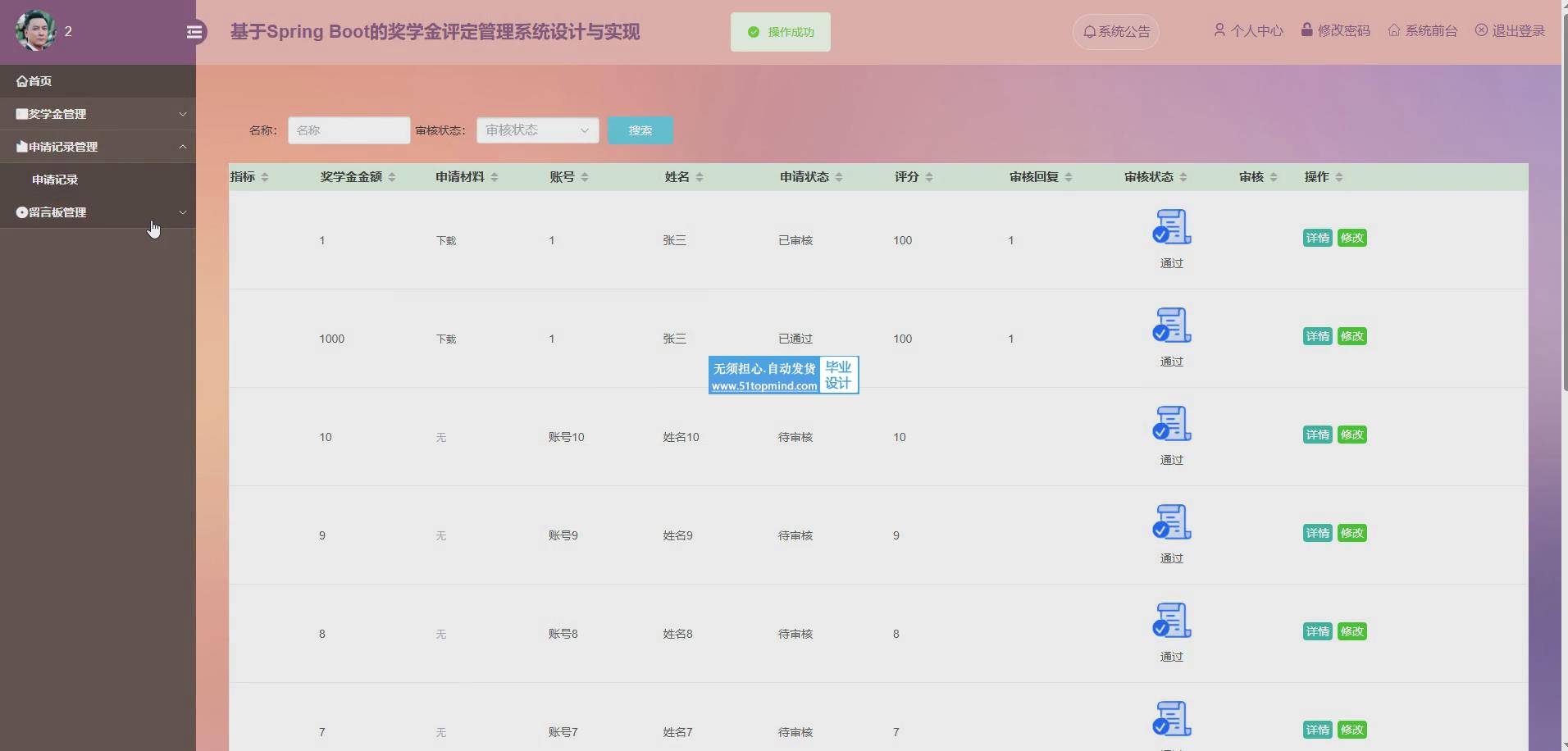Select 申请记录 submenu item
Viewport: 1568px width, 751px height.
coord(55,180)
